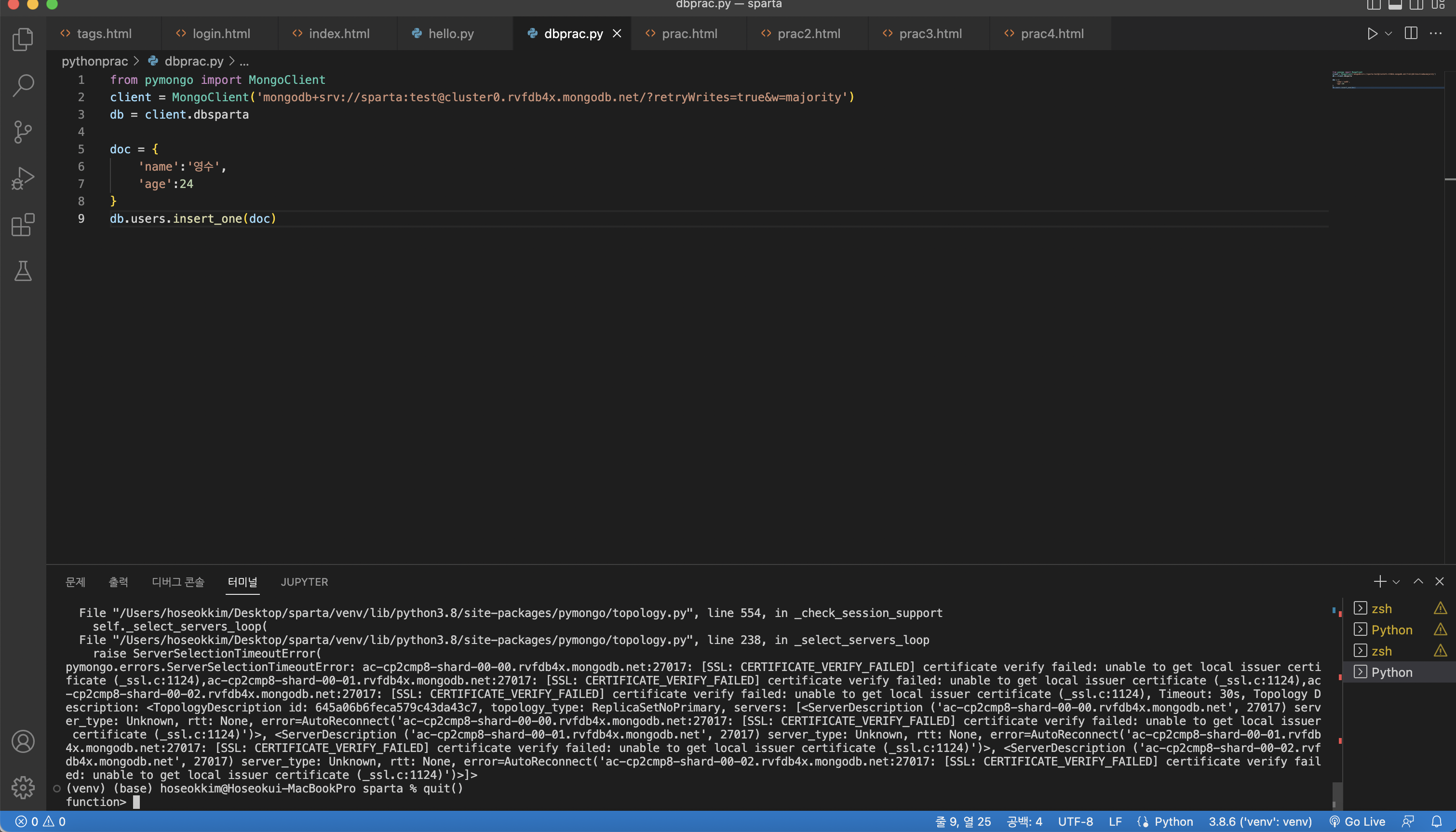Maximize the panel with the up chevron
The height and width of the screenshot is (832, 1456).
coord(1418,582)
